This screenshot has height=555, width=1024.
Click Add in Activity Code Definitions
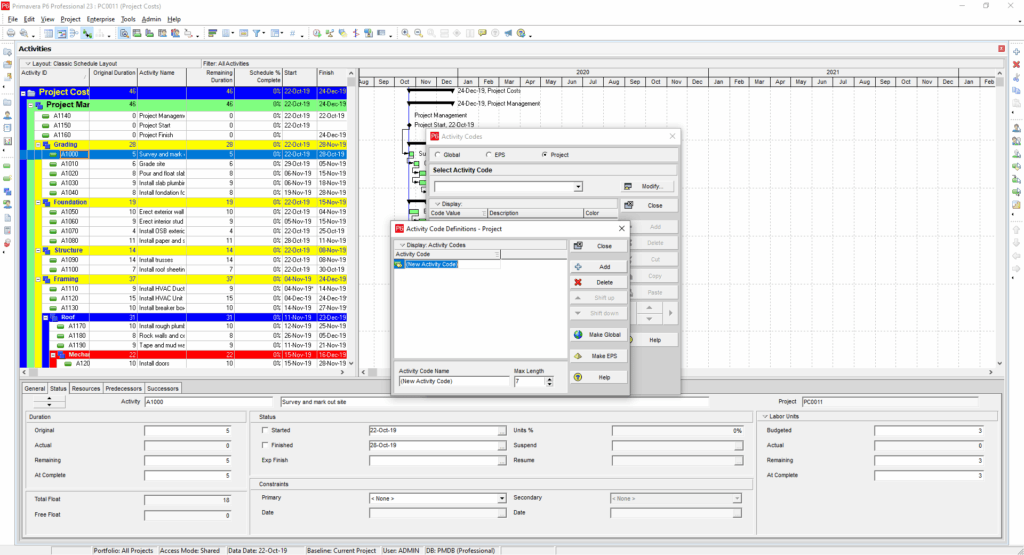point(598,267)
